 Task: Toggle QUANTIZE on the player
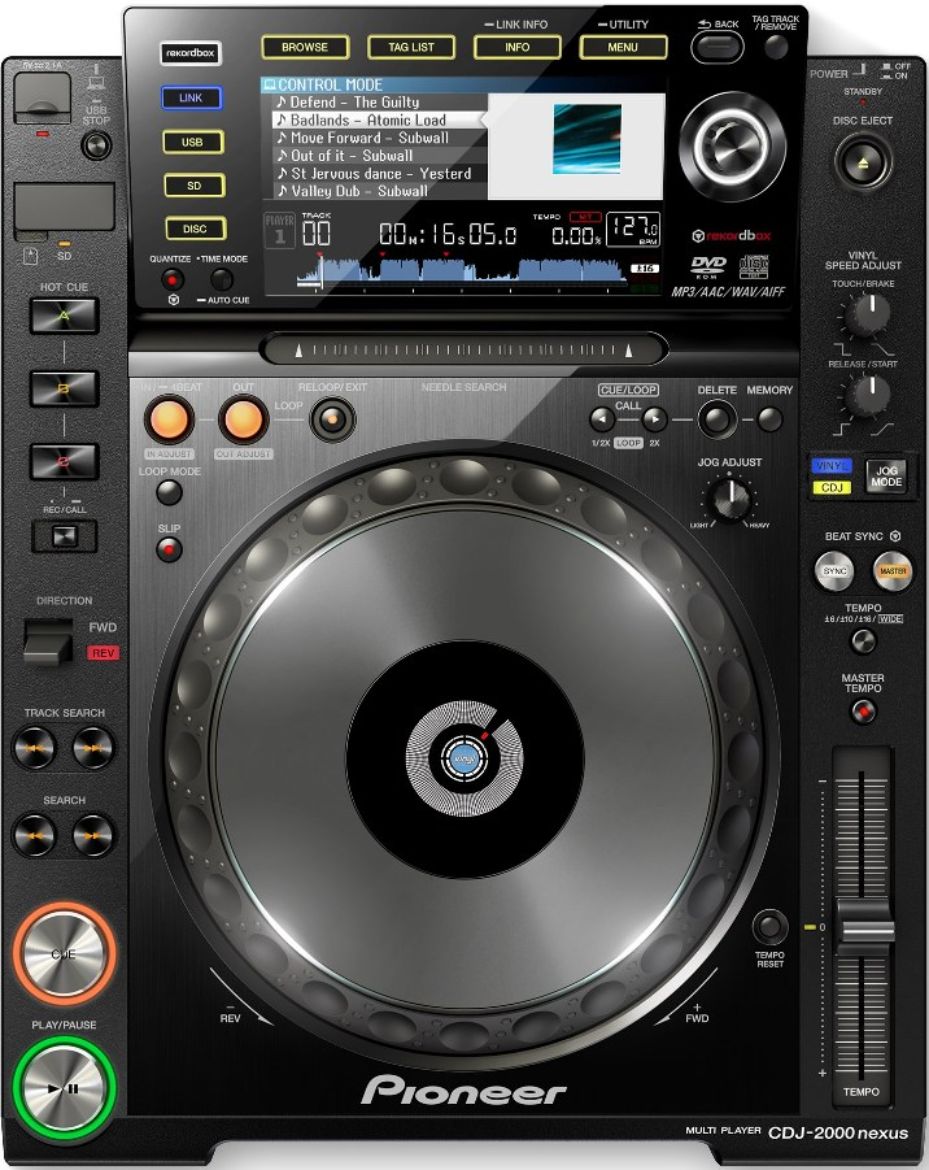coord(172,280)
